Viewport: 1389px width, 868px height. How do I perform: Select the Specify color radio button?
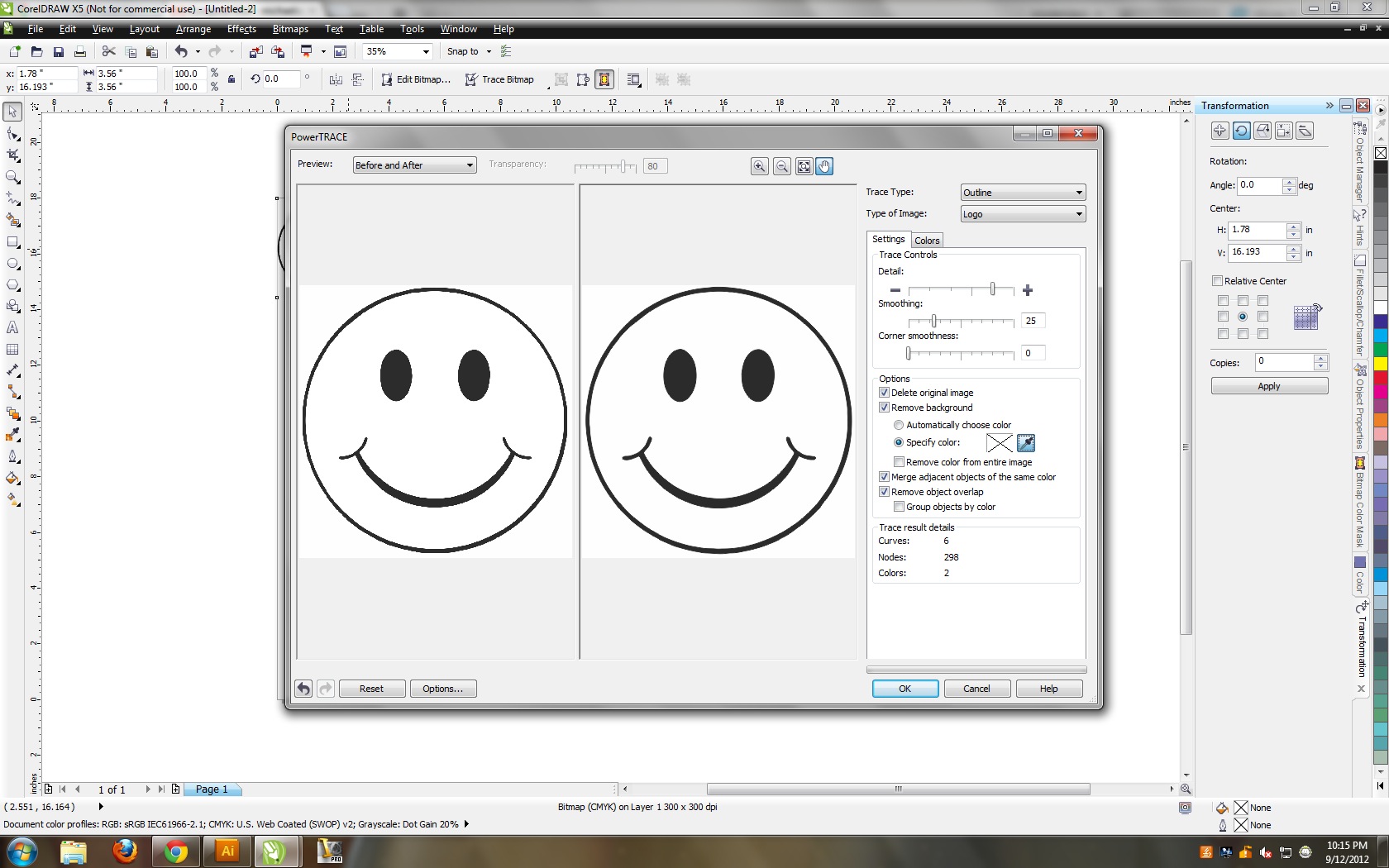tap(899, 442)
